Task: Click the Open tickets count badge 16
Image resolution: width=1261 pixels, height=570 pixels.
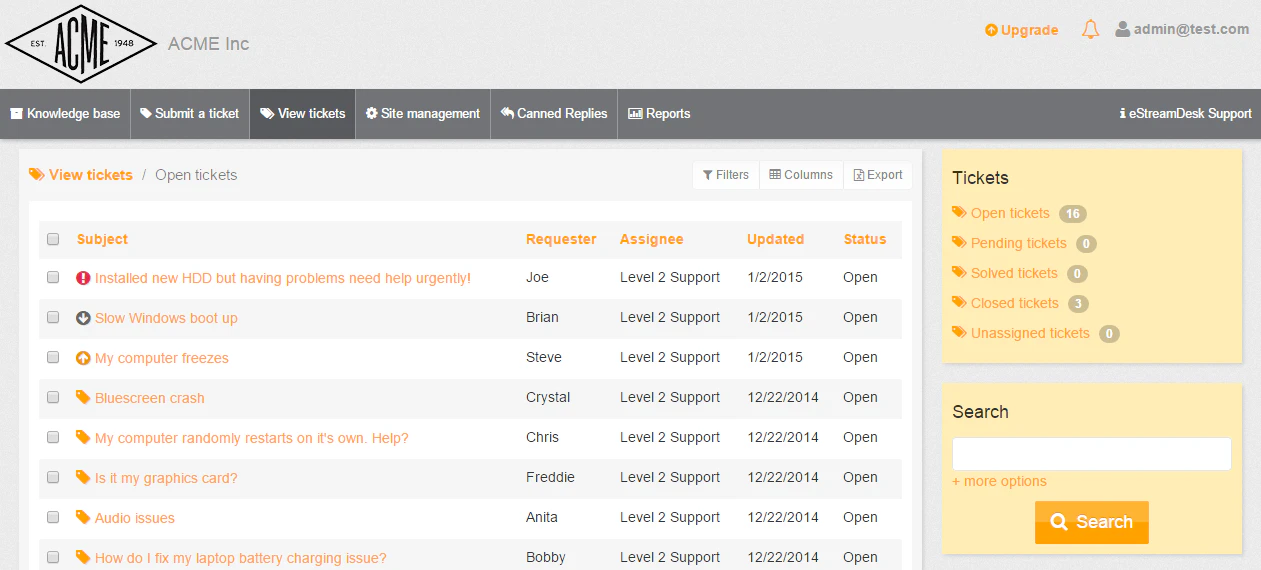Action: [1073, 214]
